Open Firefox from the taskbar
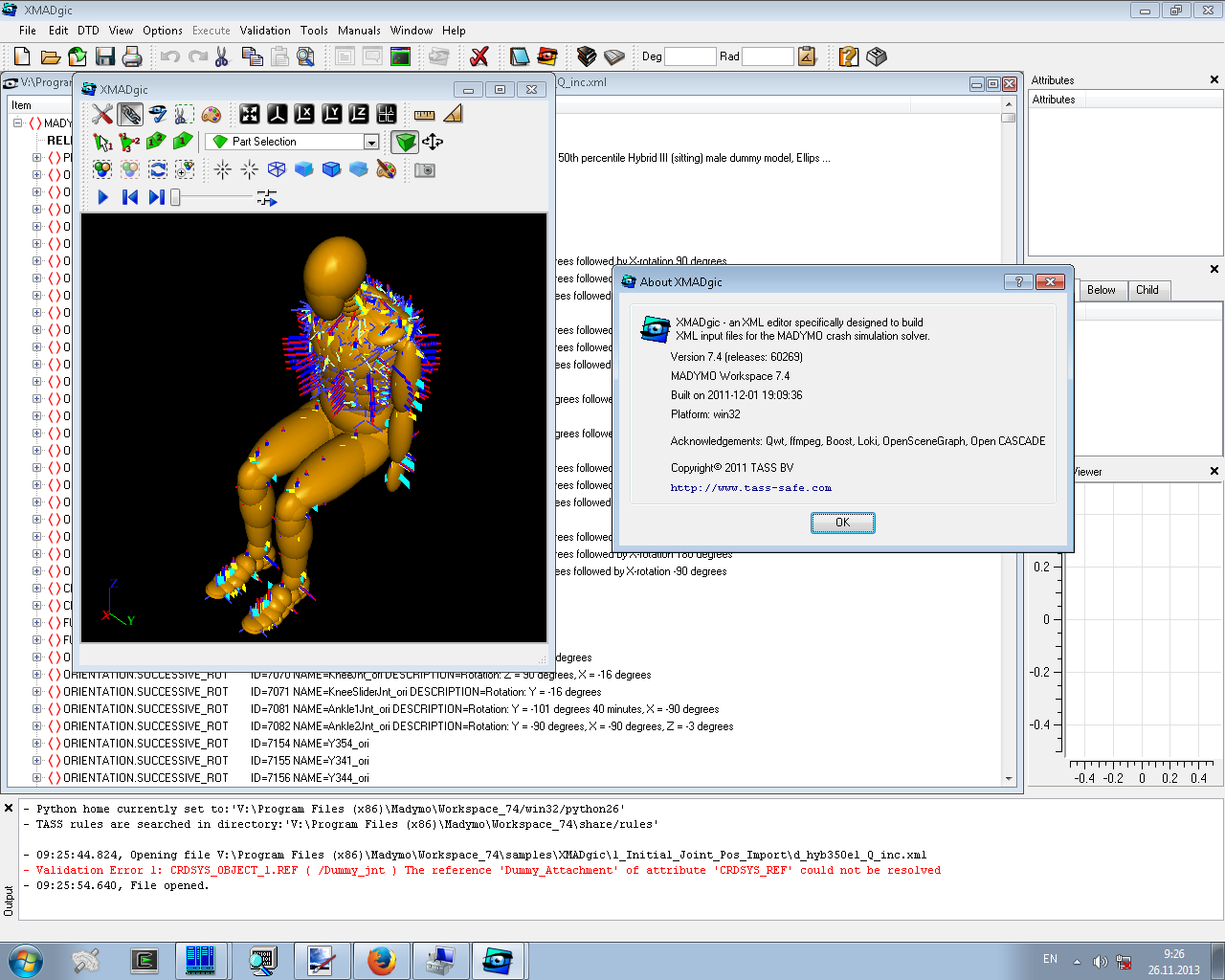The width and height of the screenshot is (1225, 980). [381, 960]
